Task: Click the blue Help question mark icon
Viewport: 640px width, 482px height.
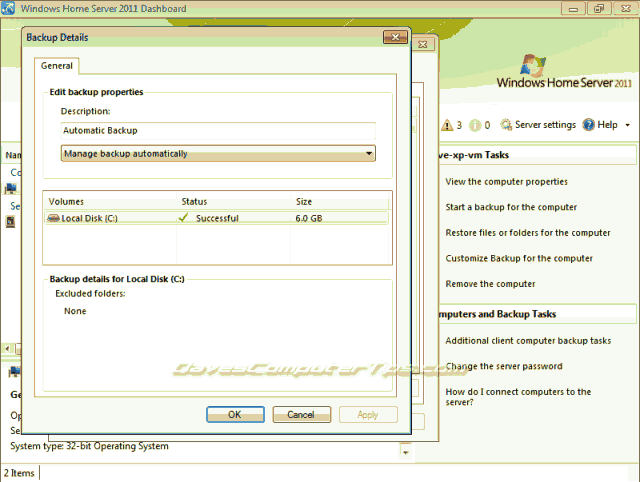Action: 589,124
